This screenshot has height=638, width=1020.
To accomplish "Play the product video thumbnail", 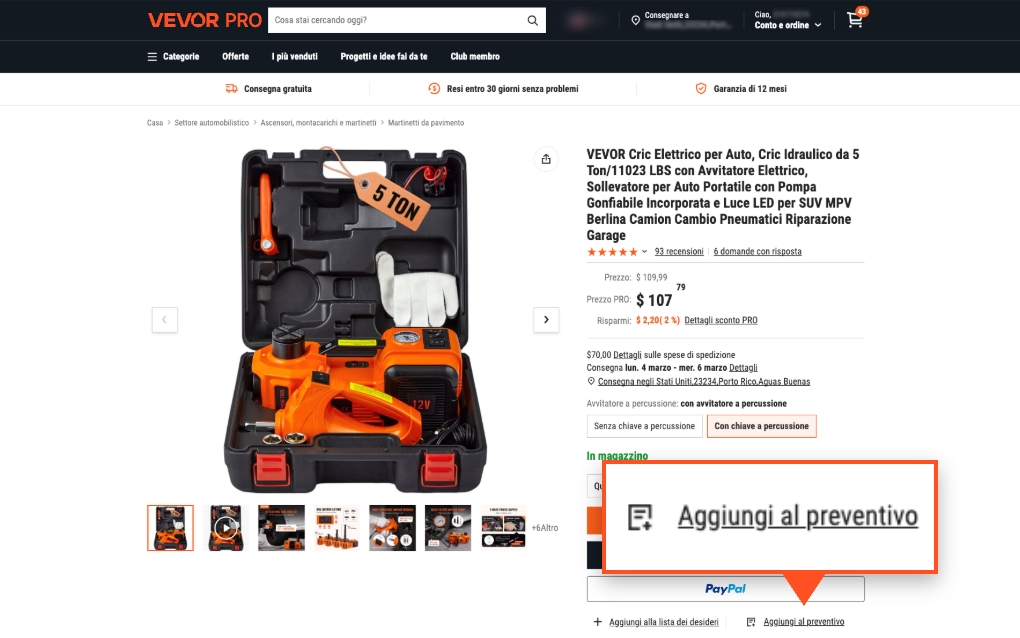I will (x=226, y=527).
